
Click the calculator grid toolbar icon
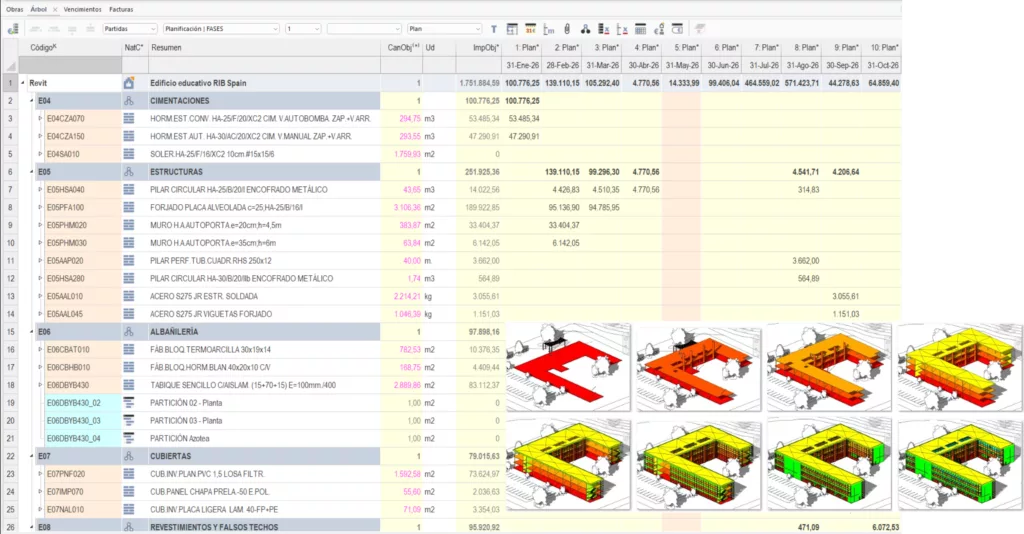click(641, 29)
